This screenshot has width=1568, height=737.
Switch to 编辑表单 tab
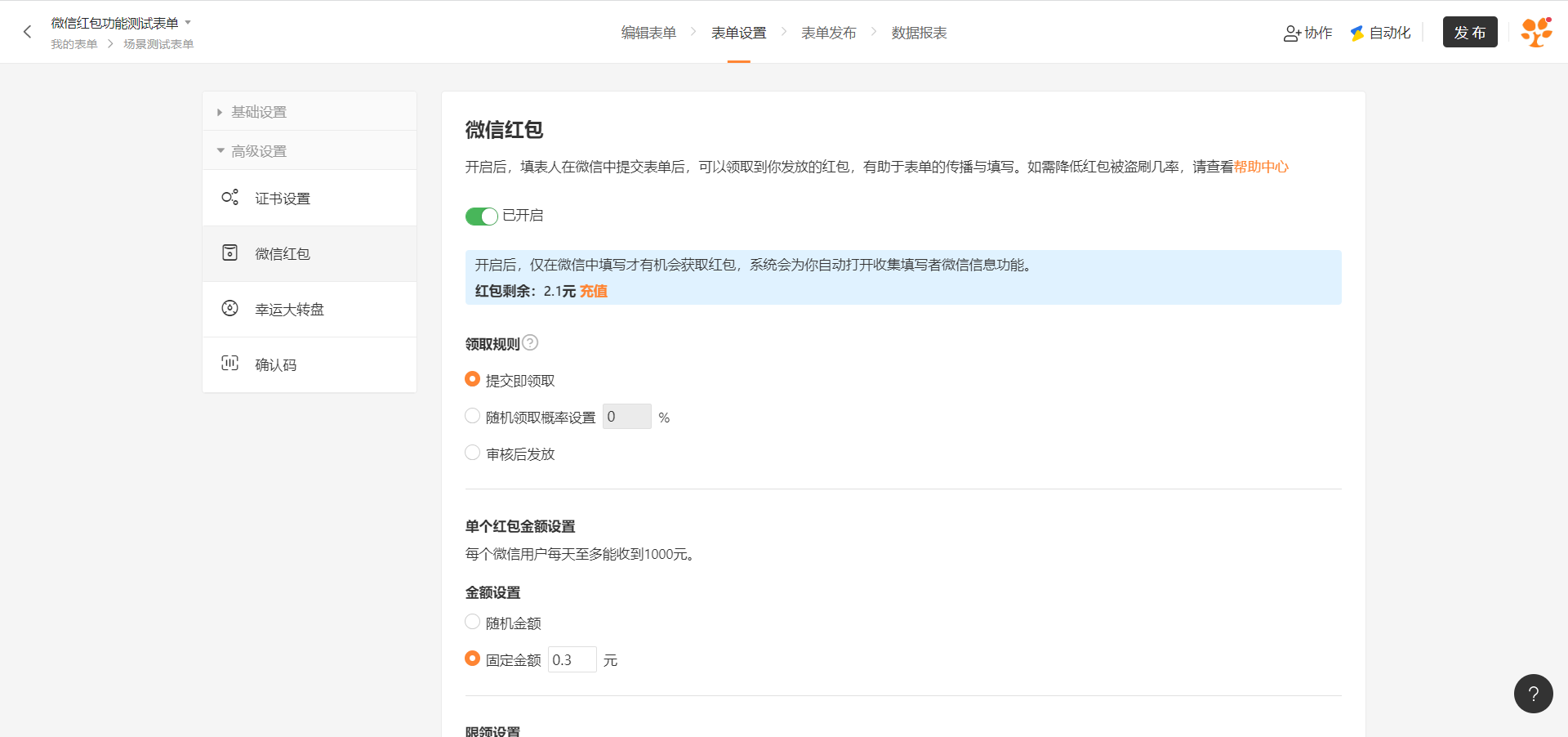[x=648, y=33]
